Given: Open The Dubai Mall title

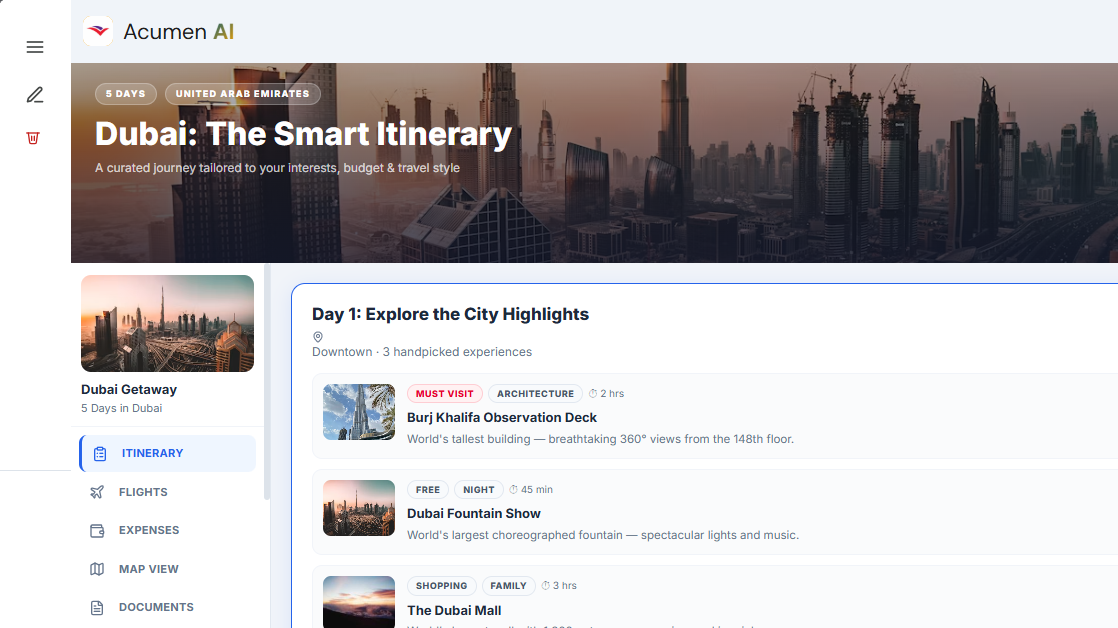Looking at the screenshot, I should (454, 611).
